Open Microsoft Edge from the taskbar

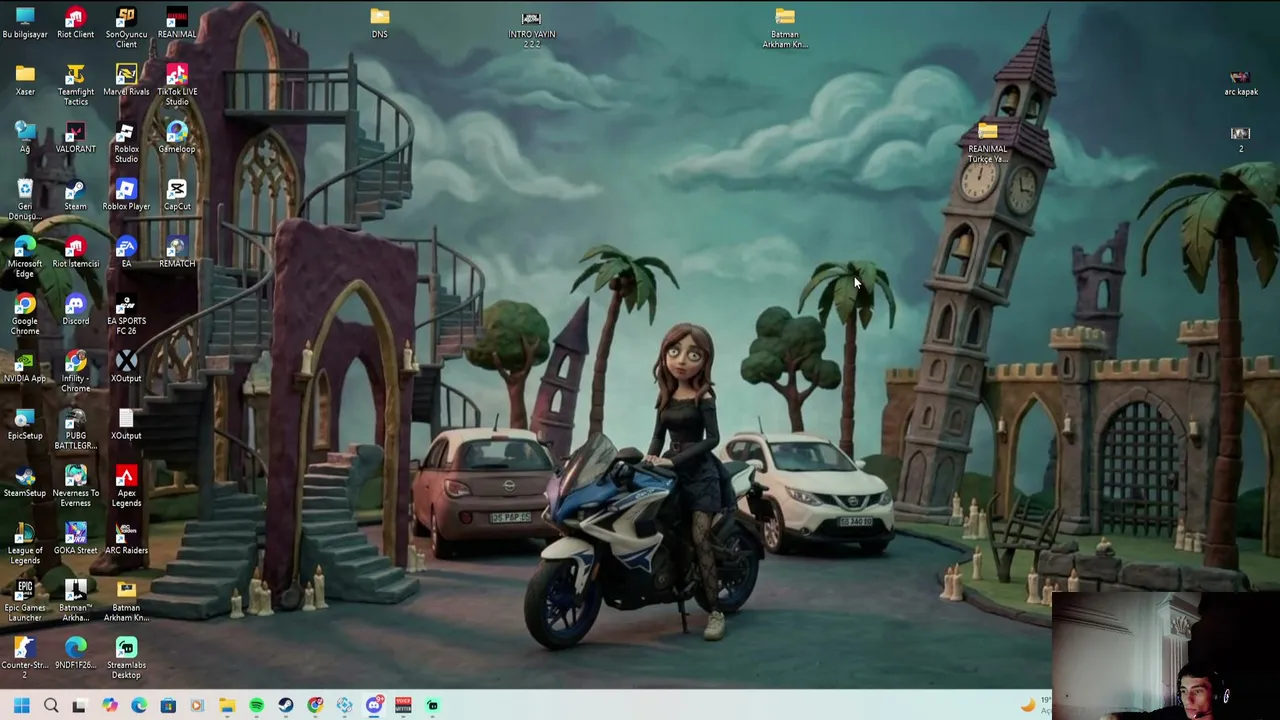pos(139,706)
